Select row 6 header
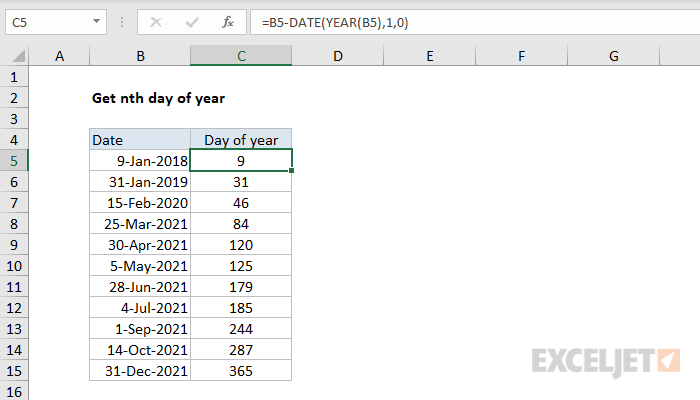700x400 pixels. click(x=14, y=182)
